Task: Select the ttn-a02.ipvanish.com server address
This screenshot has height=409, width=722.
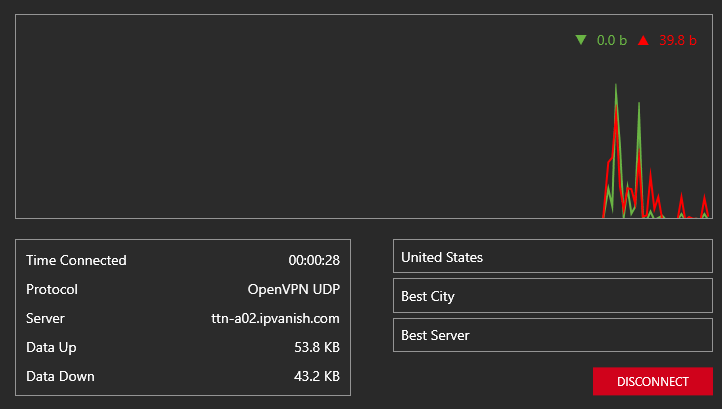Action: (275, 318)
